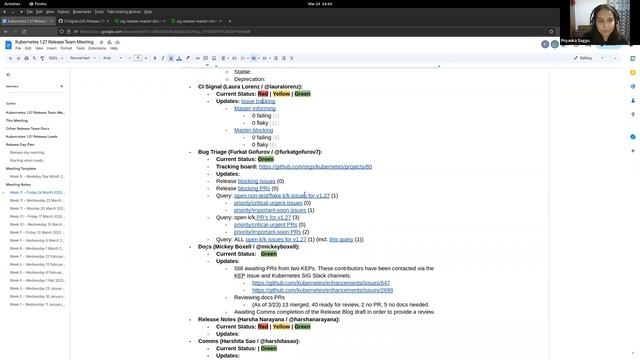Click the font size input field
The width and height of the screenshot is (640, 360).
[138, 58]
